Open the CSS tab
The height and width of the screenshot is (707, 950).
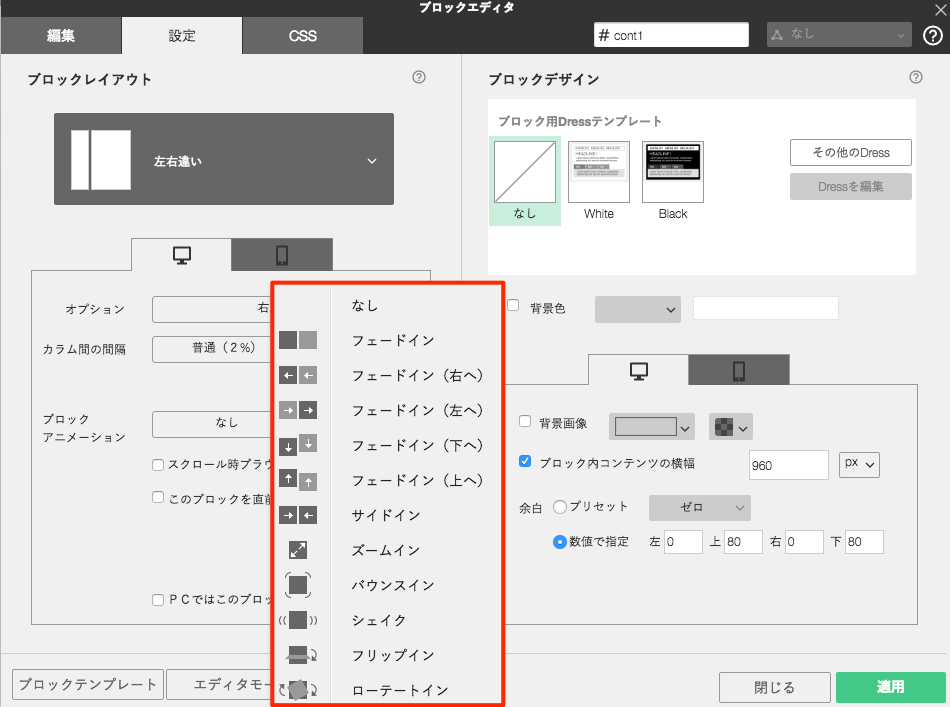click(302, 36)
